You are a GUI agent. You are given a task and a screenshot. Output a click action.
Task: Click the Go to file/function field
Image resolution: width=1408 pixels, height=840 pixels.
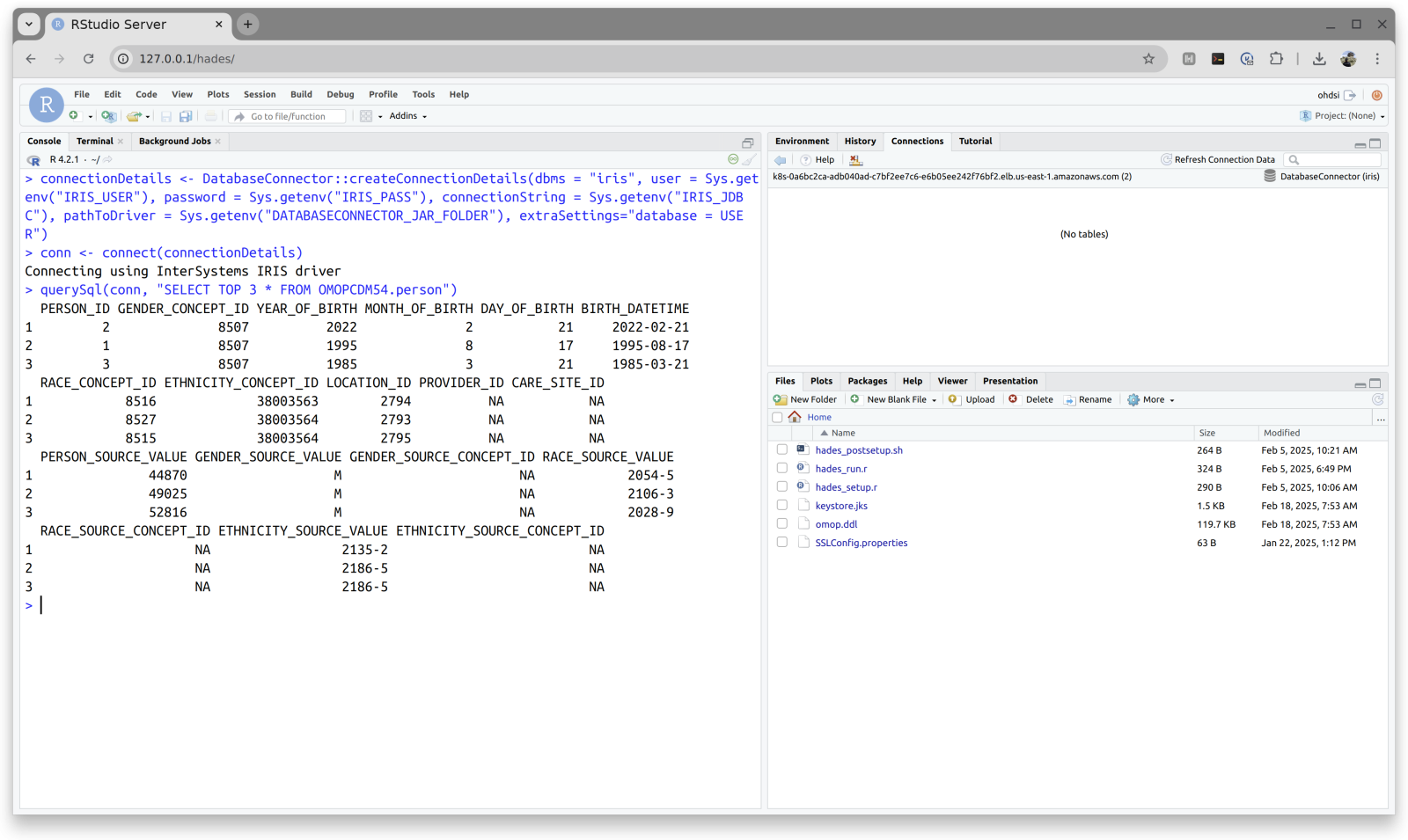tap(288, 116)
